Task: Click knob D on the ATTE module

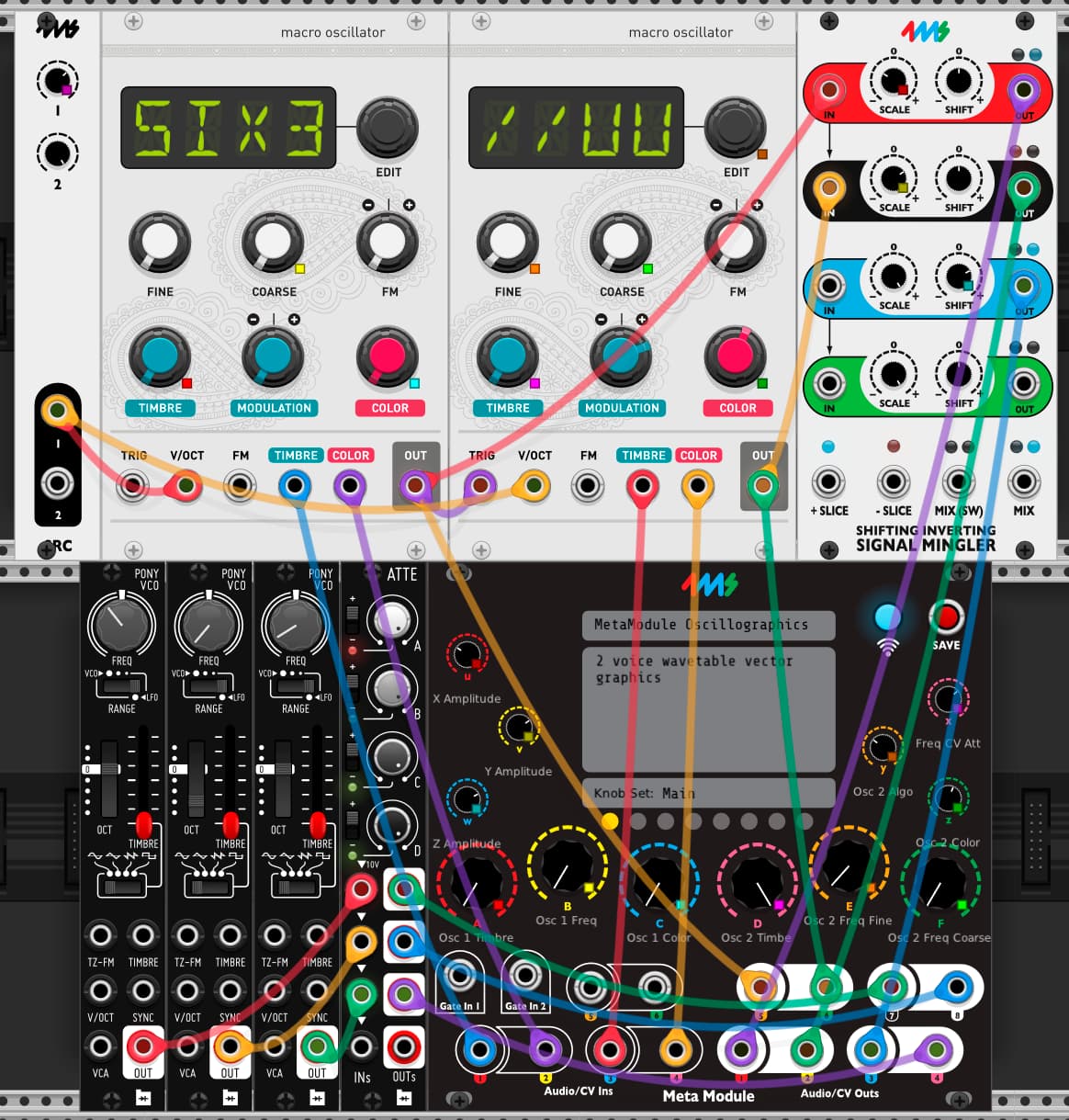Action: 391,825
